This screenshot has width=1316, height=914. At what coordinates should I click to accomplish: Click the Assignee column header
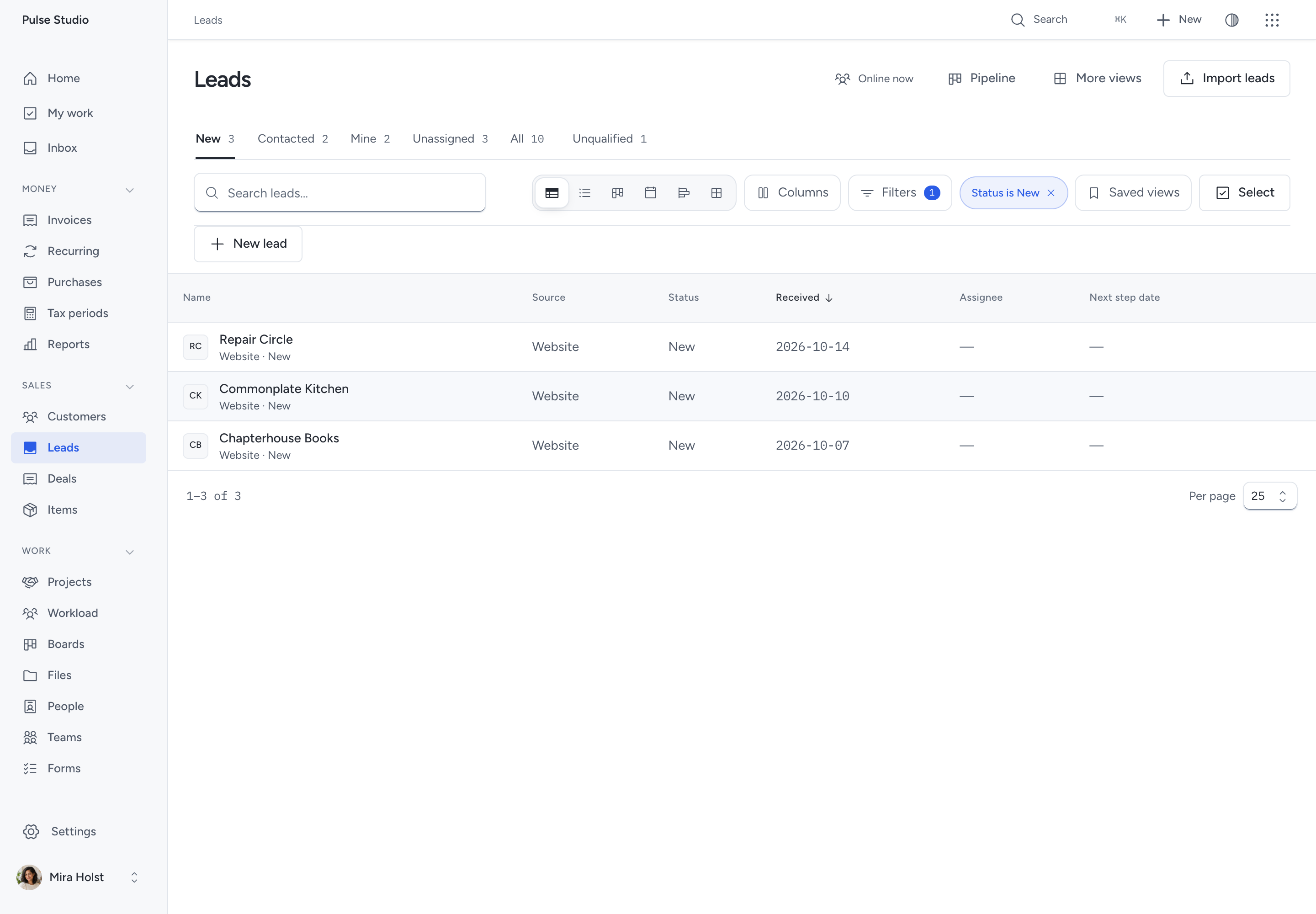click(981, 297)
